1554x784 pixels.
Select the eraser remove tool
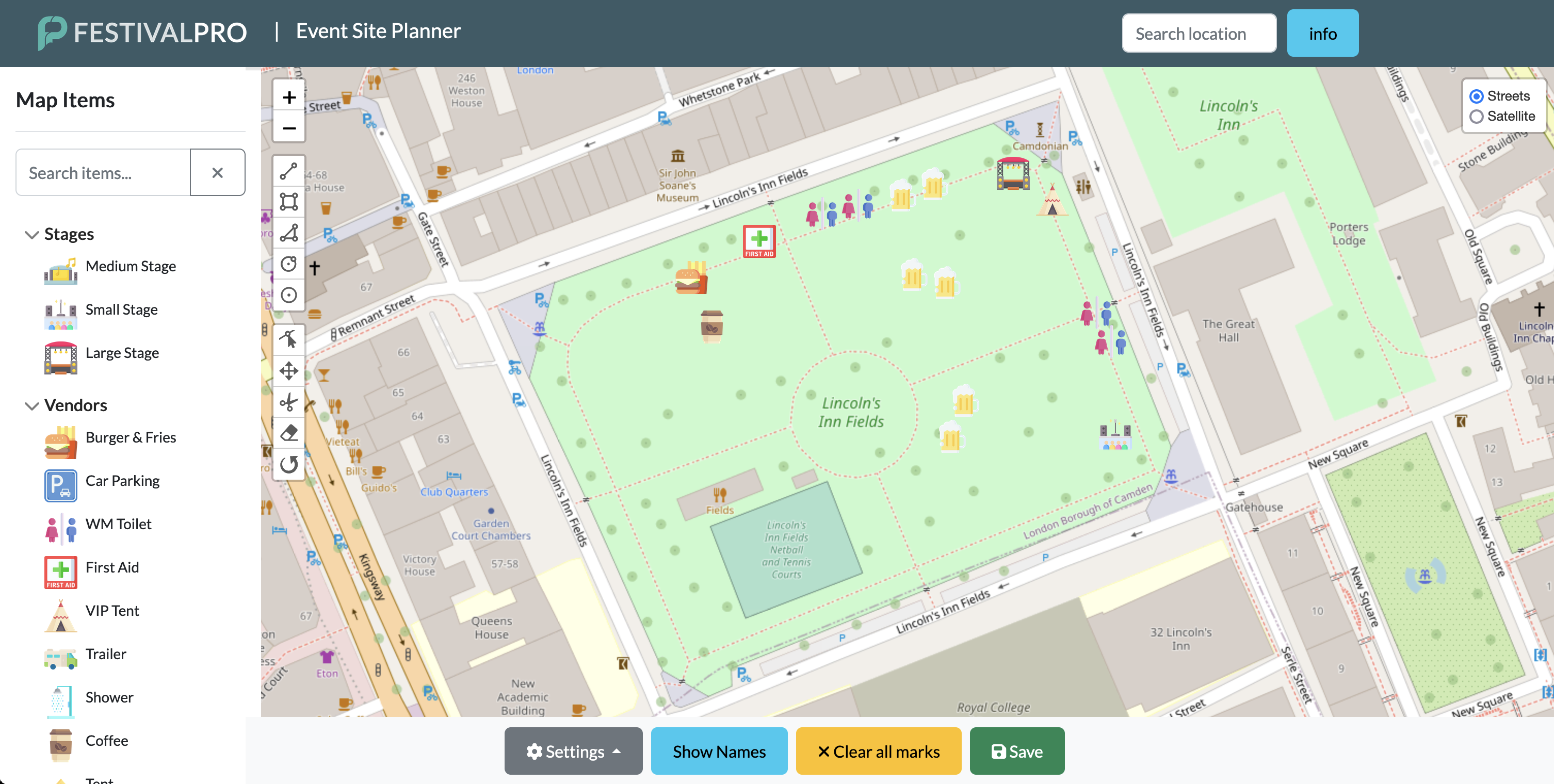(288, 433)
